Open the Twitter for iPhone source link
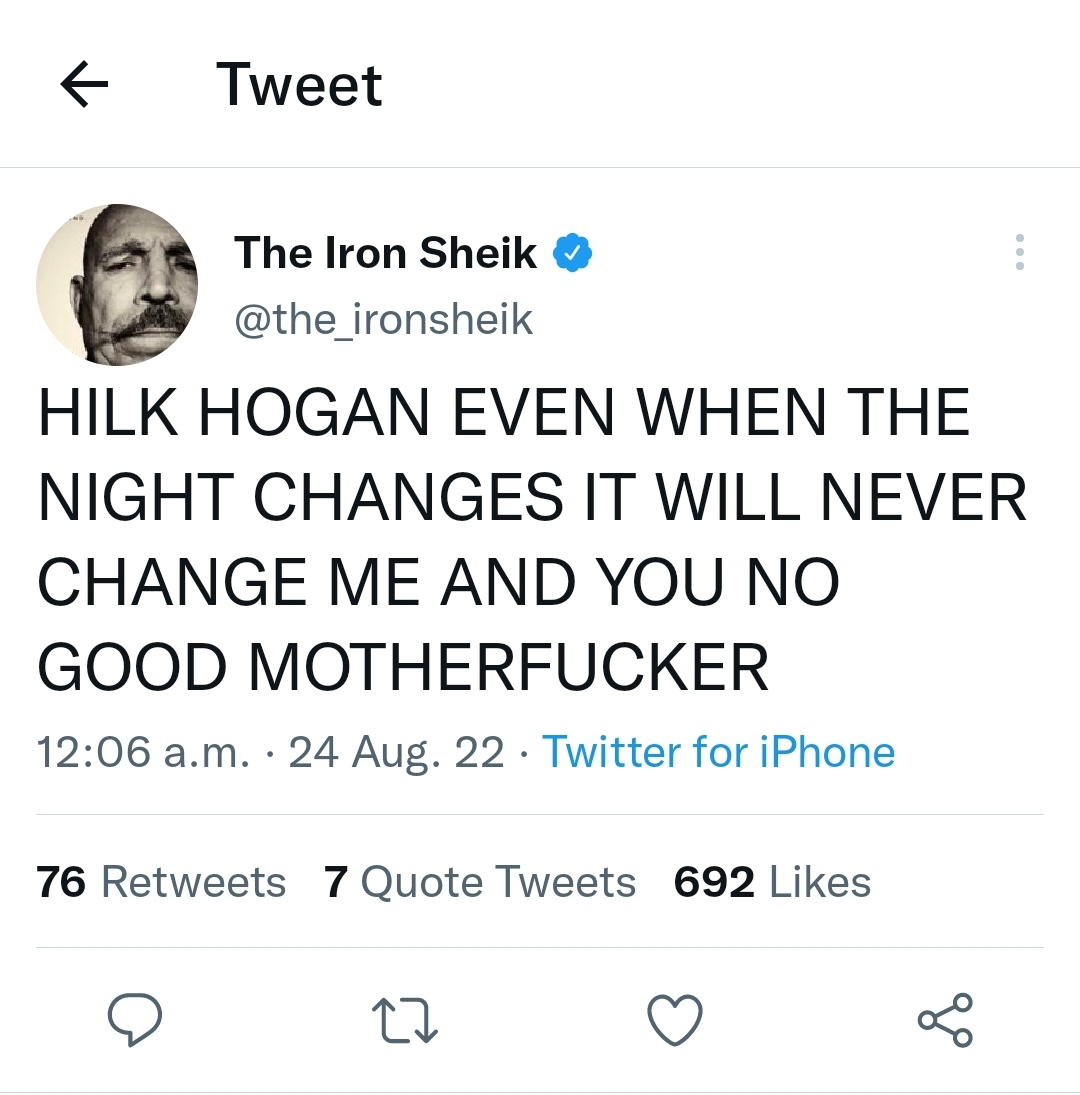 718,752
